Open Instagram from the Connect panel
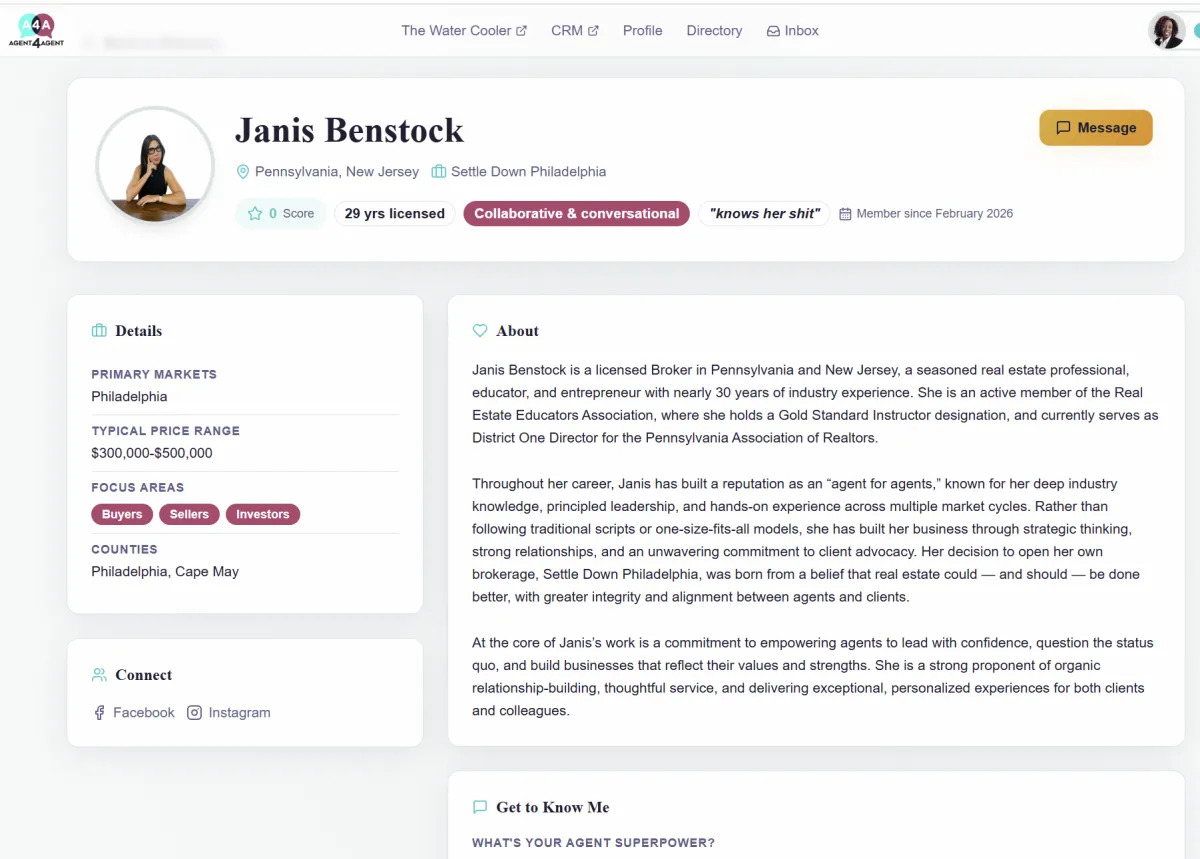Screen dimensions: 1200x859 [229, 712]
